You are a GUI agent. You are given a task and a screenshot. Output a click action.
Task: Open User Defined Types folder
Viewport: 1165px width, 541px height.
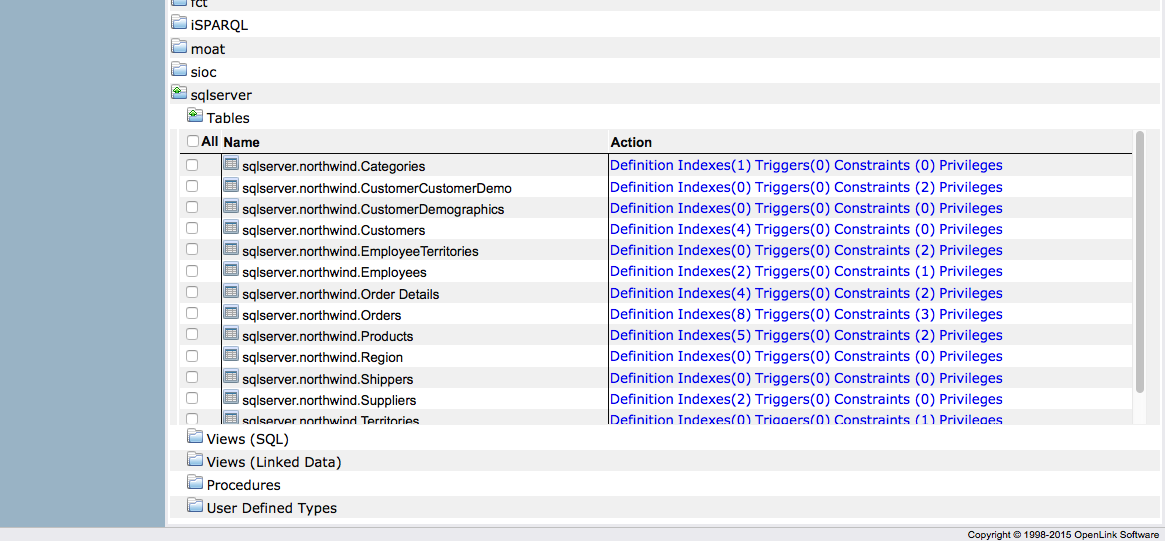(195, 506)
